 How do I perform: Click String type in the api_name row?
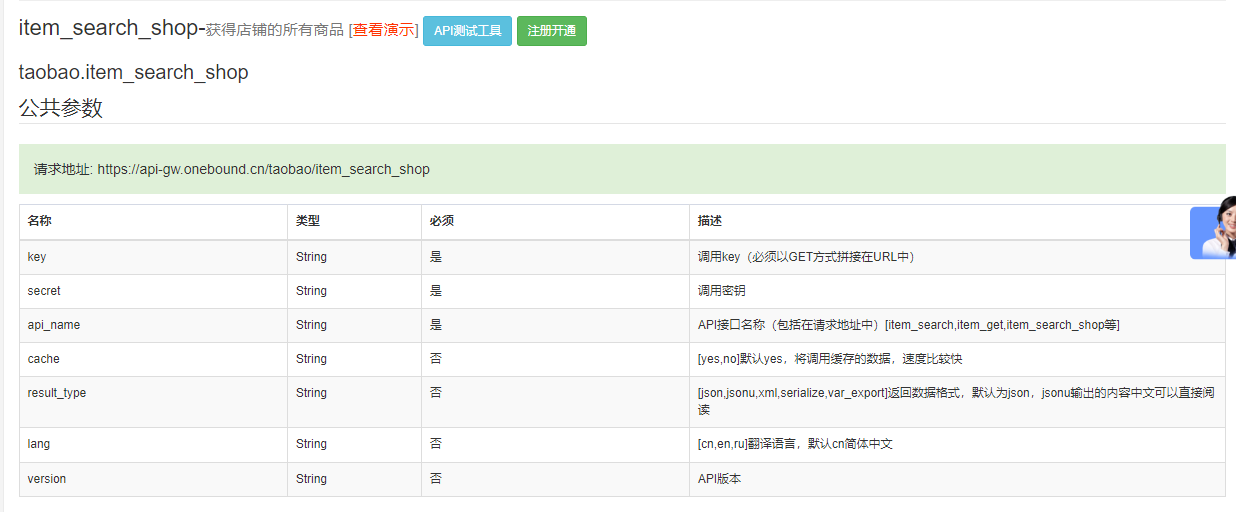[x=311, y=325]
